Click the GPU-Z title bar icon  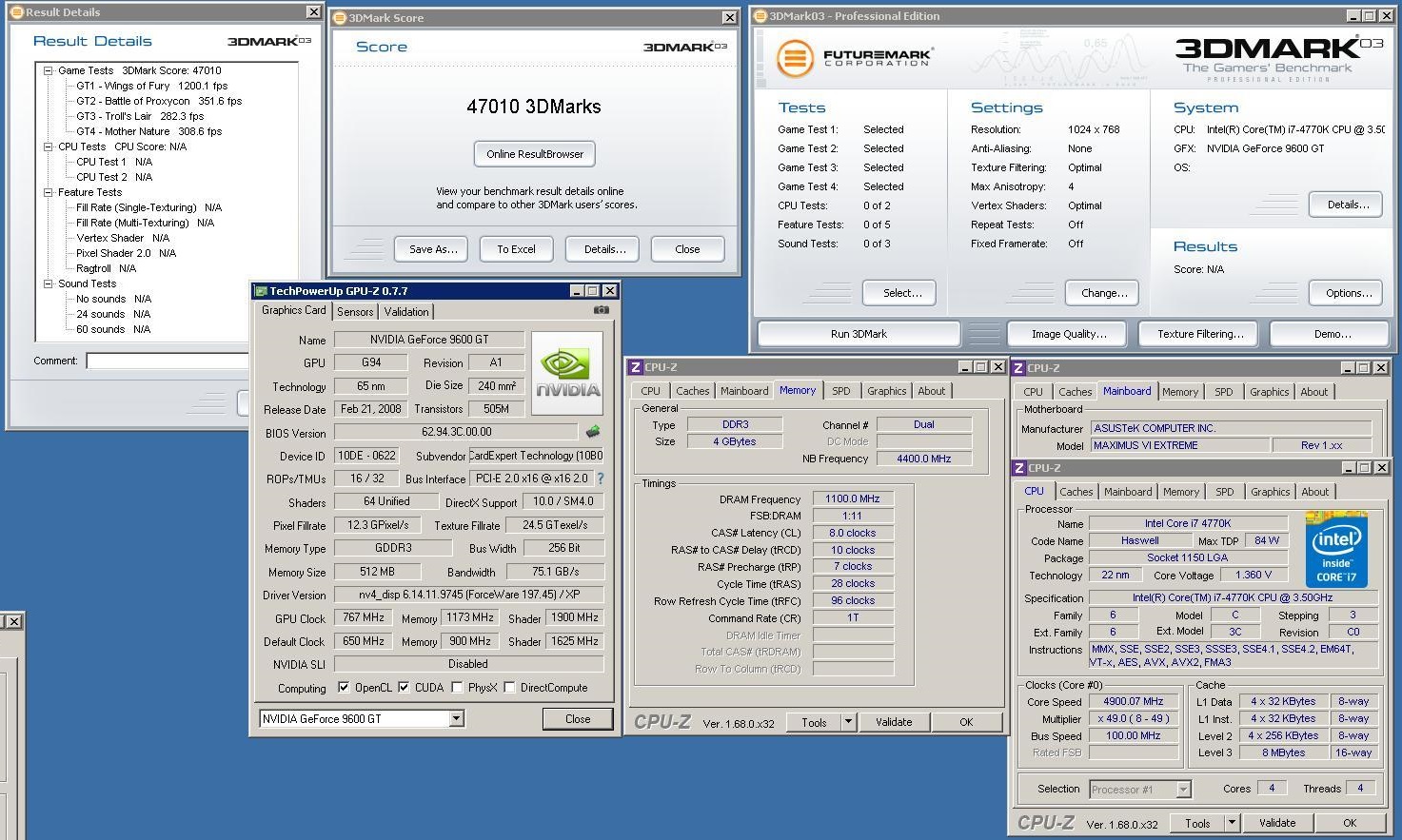click(x=260, y=291)
